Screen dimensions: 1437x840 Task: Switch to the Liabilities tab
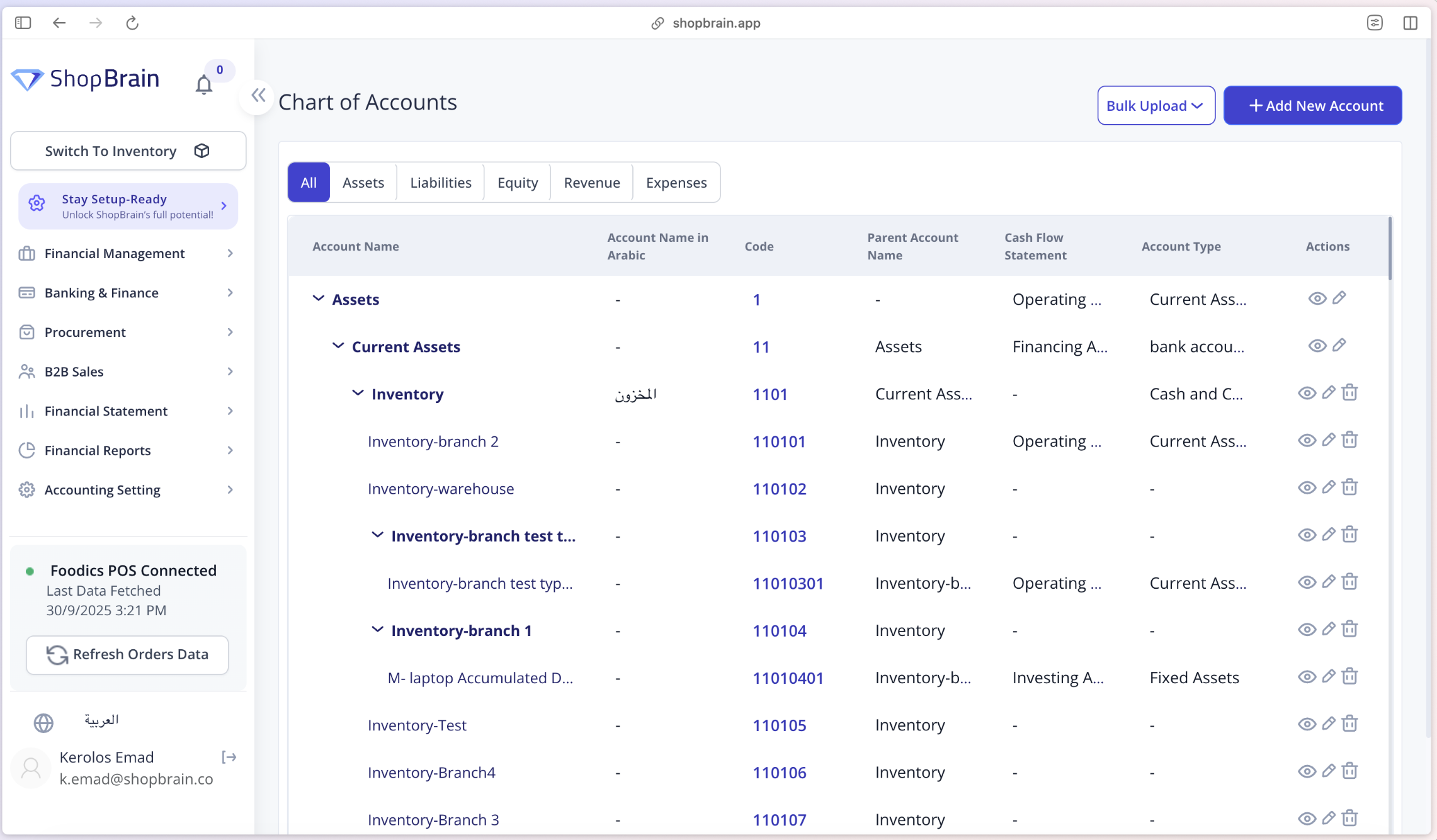440,182
